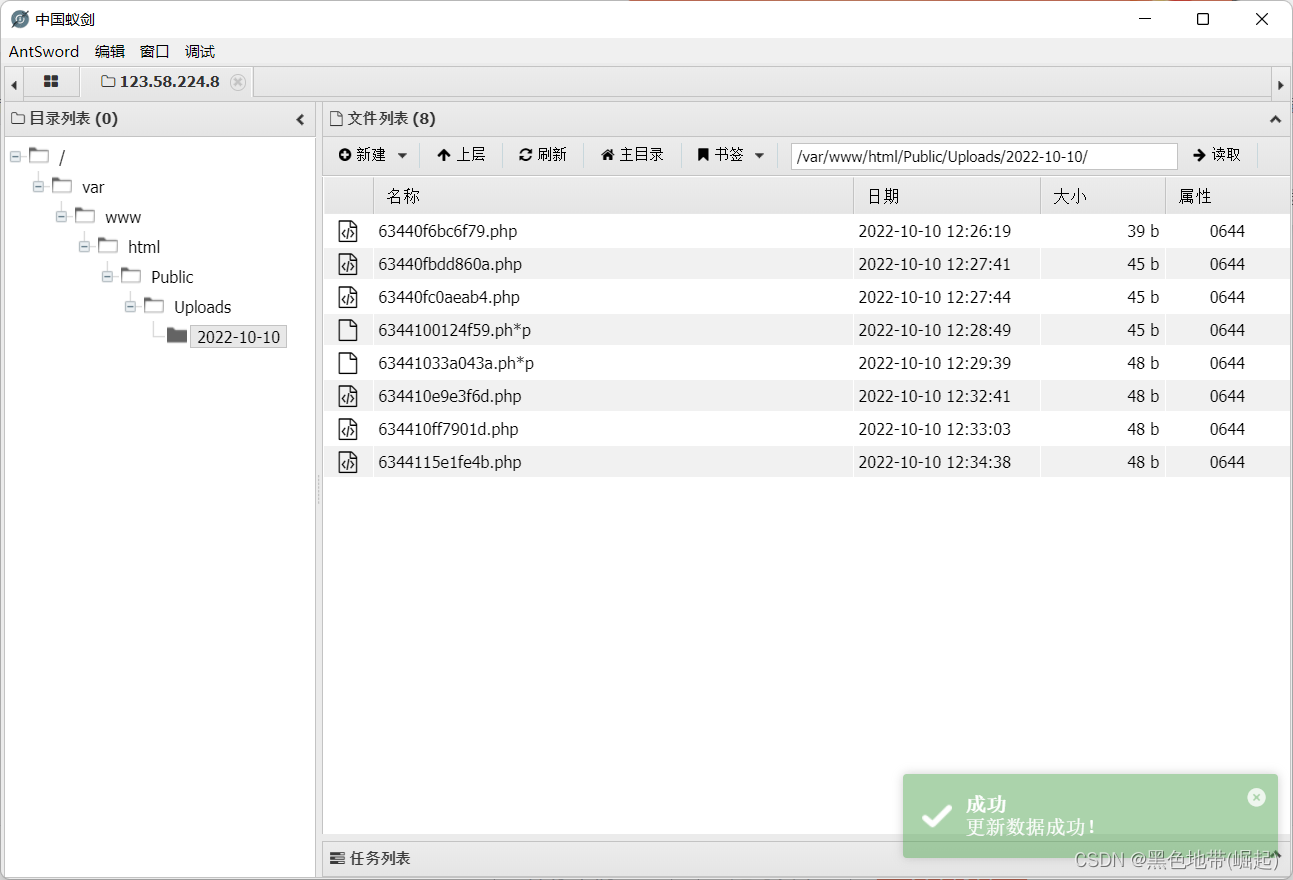Dismiss the 成功 notification close icon
1293x880 pixels.
coord(1257,797)
